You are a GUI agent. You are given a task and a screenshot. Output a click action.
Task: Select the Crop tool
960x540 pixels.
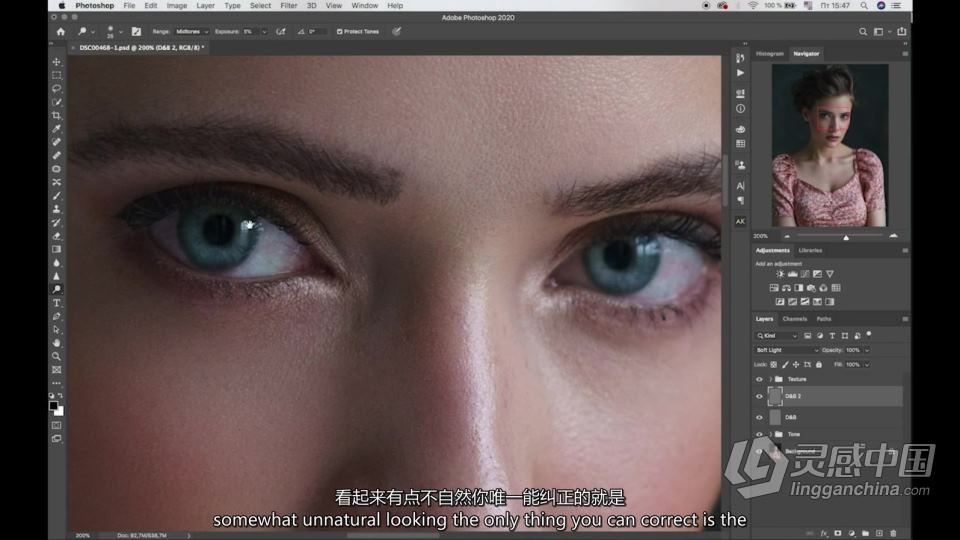(x=56, y=116)
